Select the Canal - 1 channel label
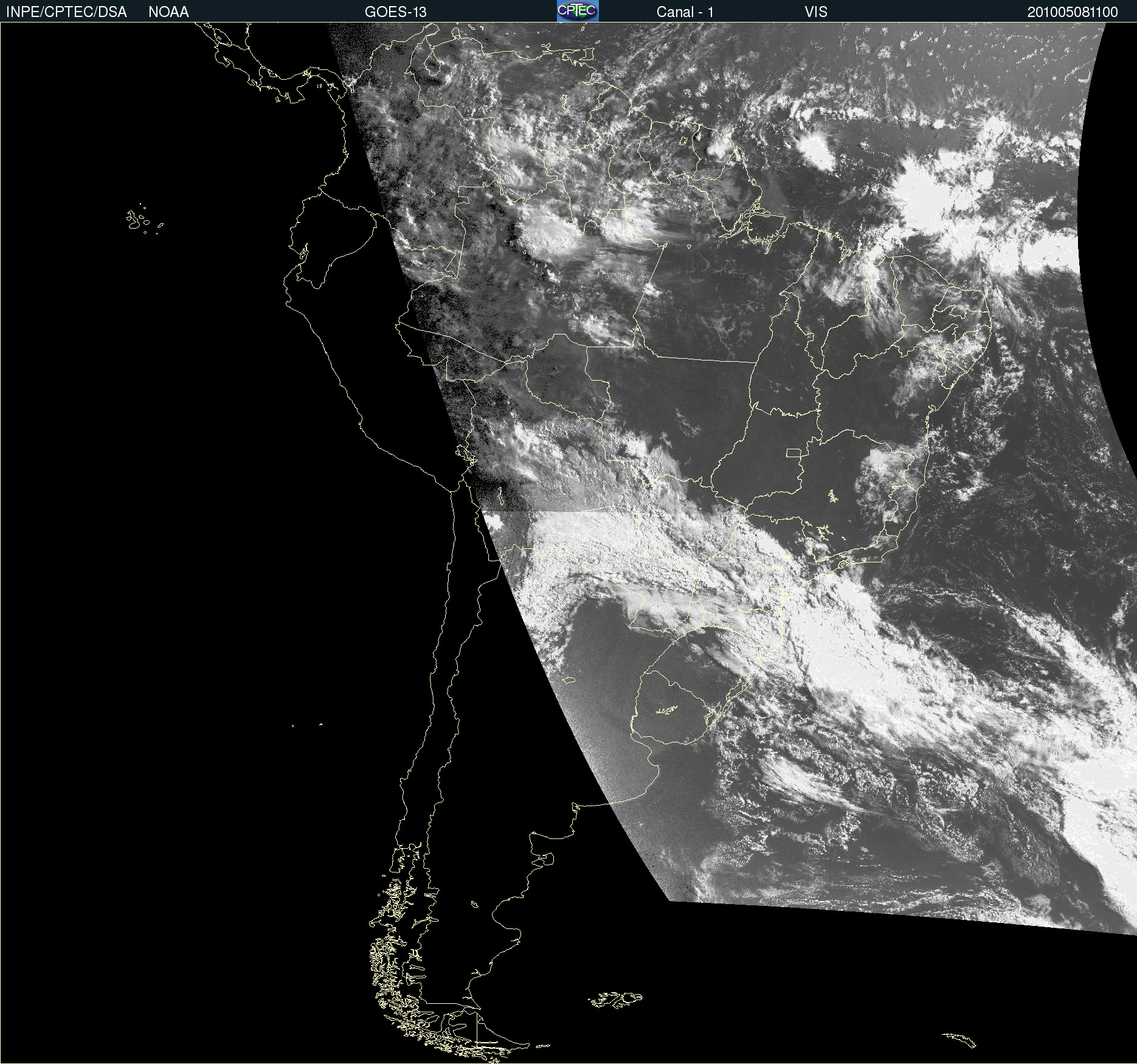The width and height of the screenshot is (1137, 1064). [x=685, y=12]
